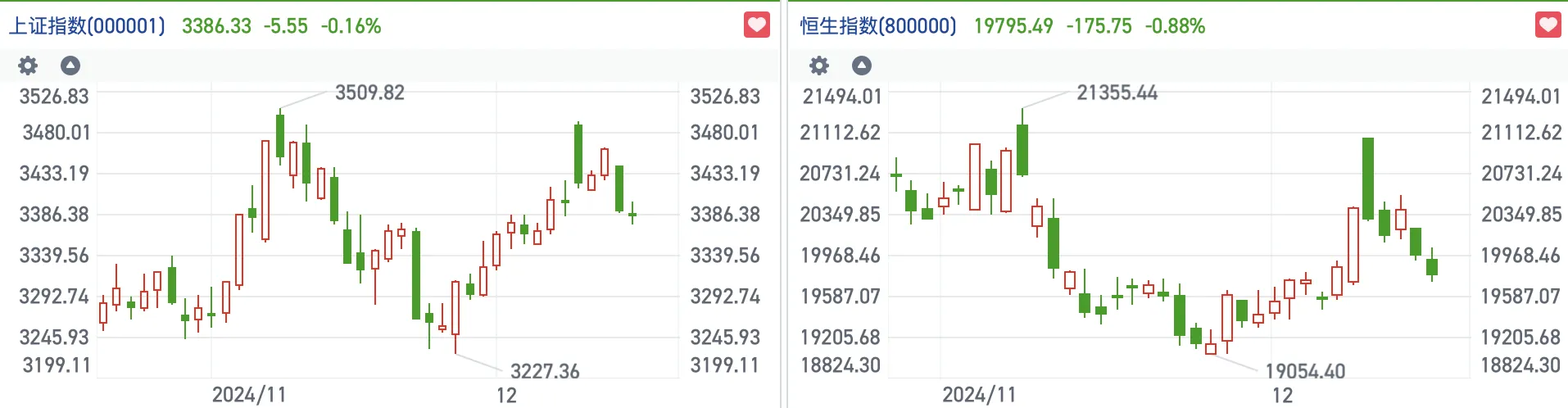The width and height of the screenshot is (1568, 408).
Task: Click the -0.16% change value
Action: 351,26
